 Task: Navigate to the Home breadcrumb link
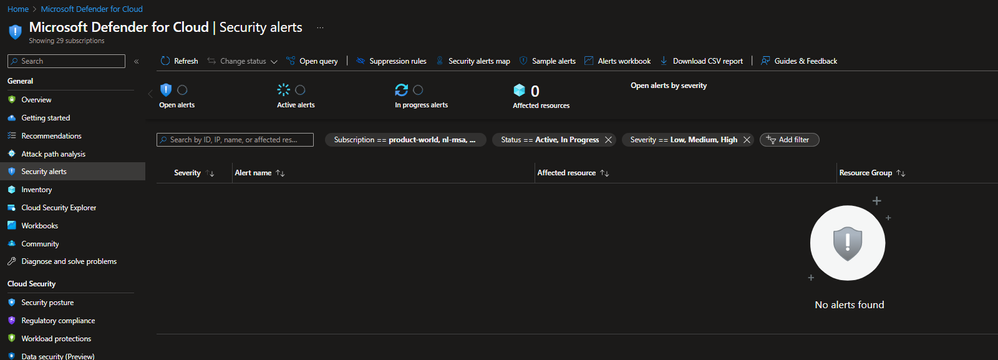17,9
